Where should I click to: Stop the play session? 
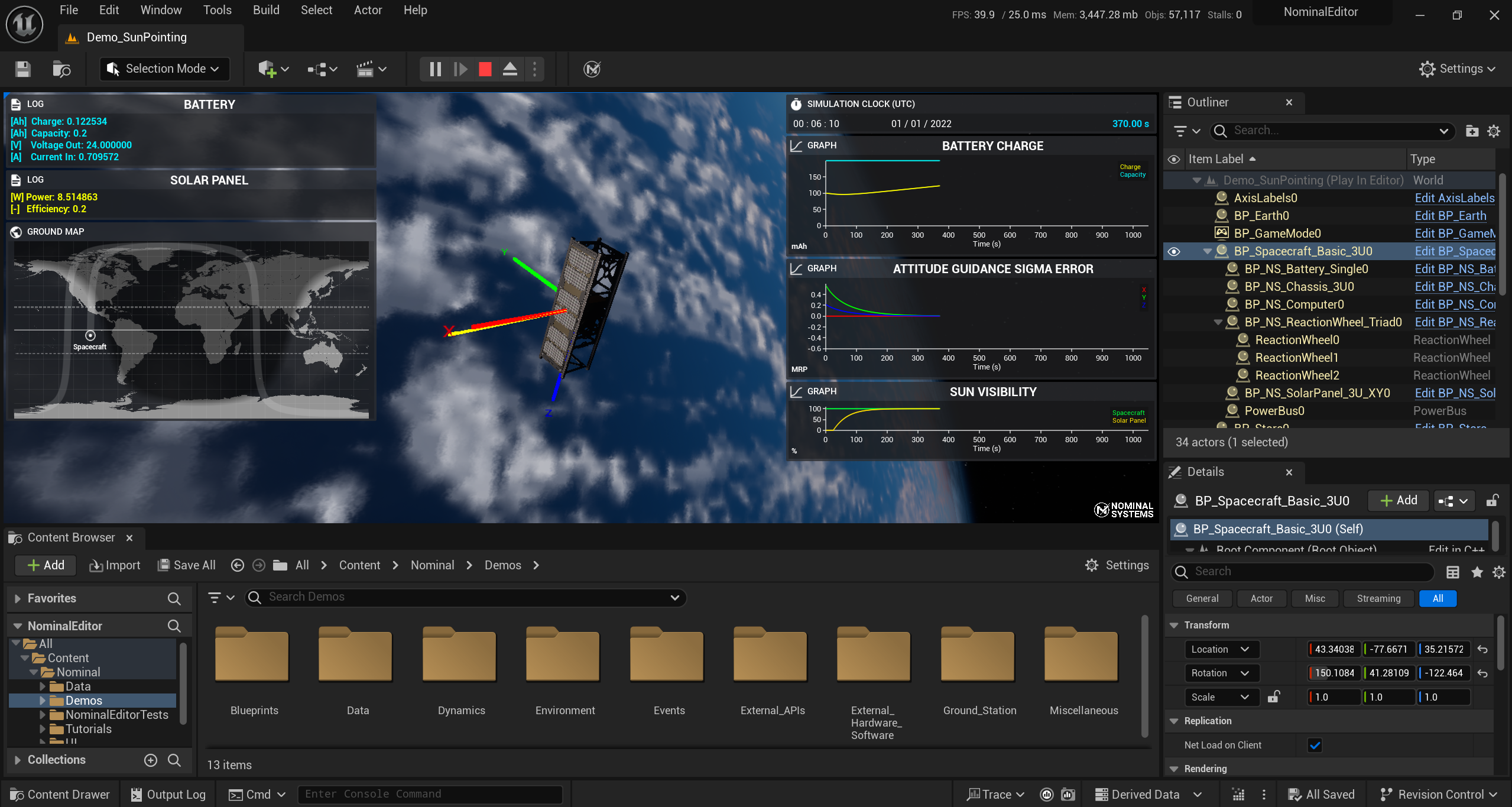(485, 69)
